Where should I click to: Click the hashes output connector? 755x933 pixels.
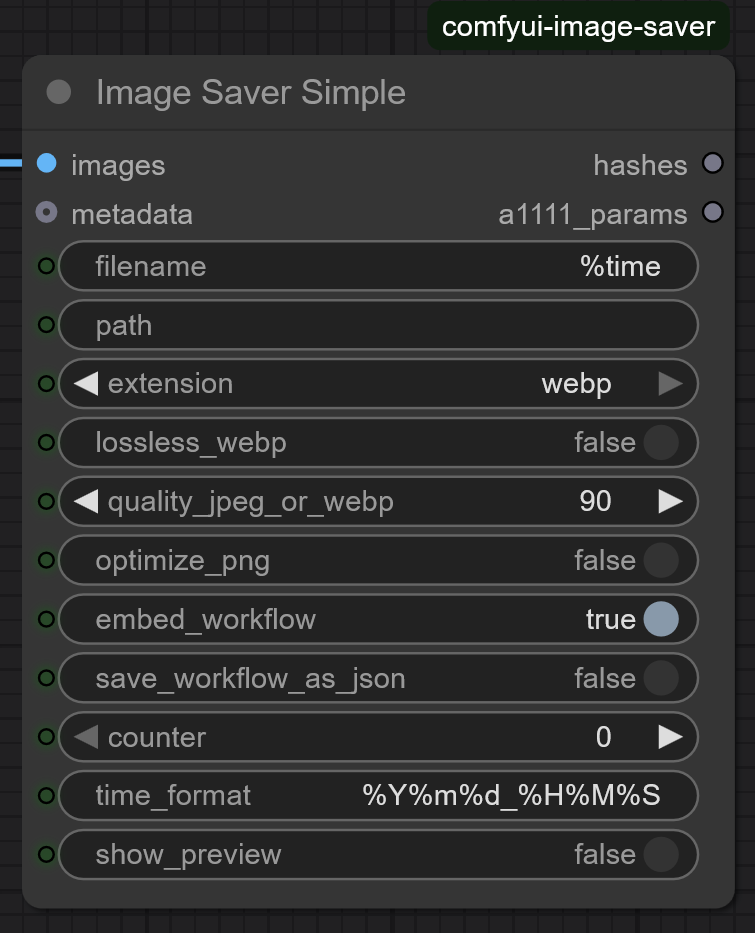[x=712, y=163]
